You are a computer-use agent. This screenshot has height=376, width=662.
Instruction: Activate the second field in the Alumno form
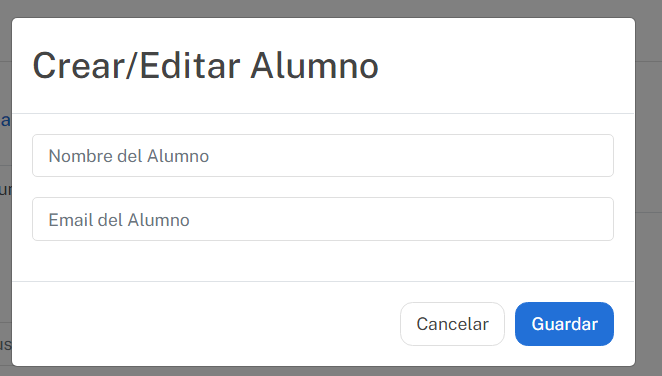click(x=323, y=219)
